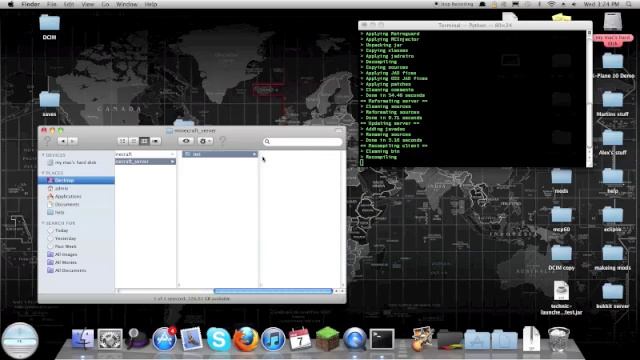Open the Go menu
Screen dimensions: 640x360
coord(105,4)
